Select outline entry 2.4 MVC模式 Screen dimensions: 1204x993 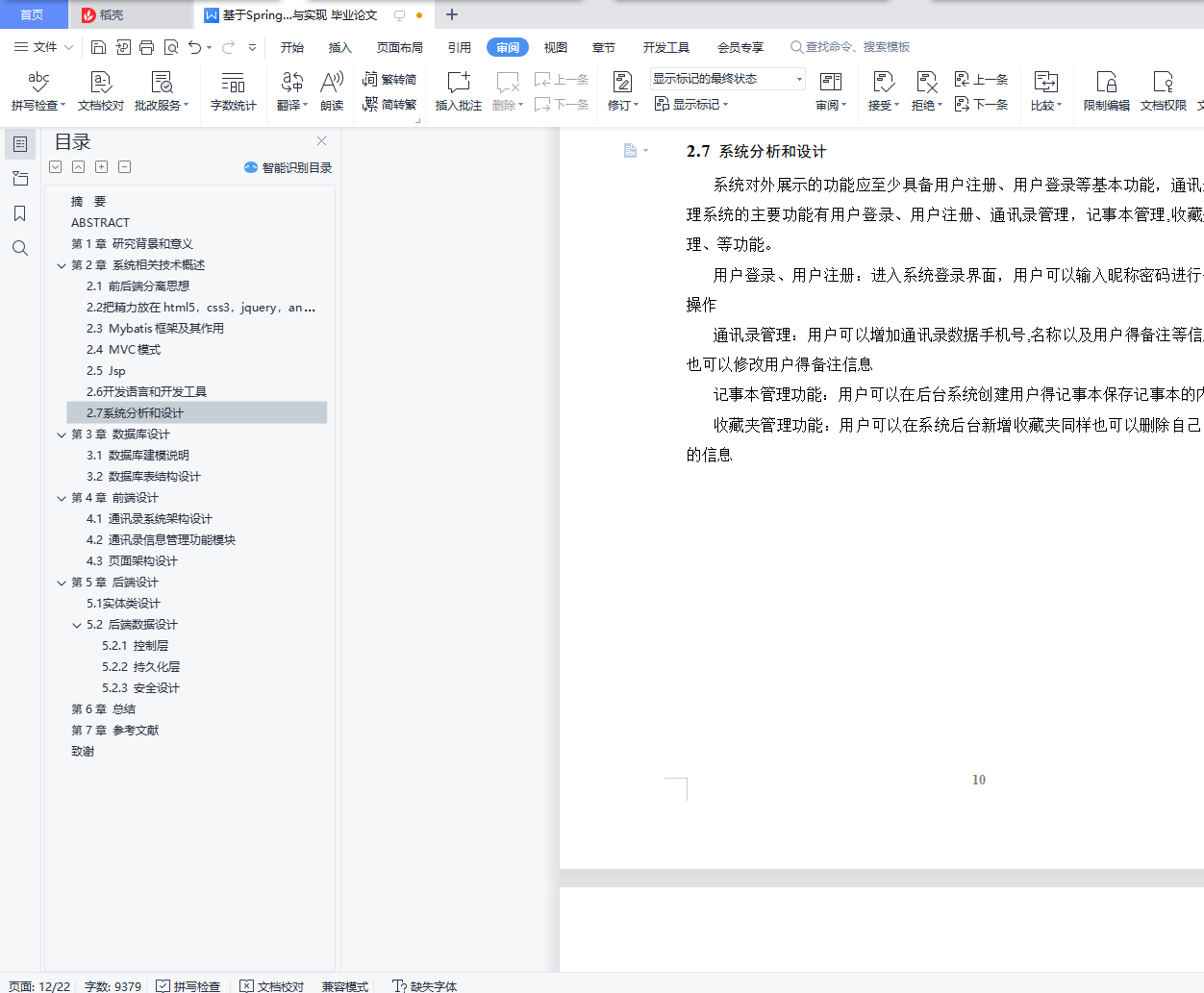(x=123, y=350)
